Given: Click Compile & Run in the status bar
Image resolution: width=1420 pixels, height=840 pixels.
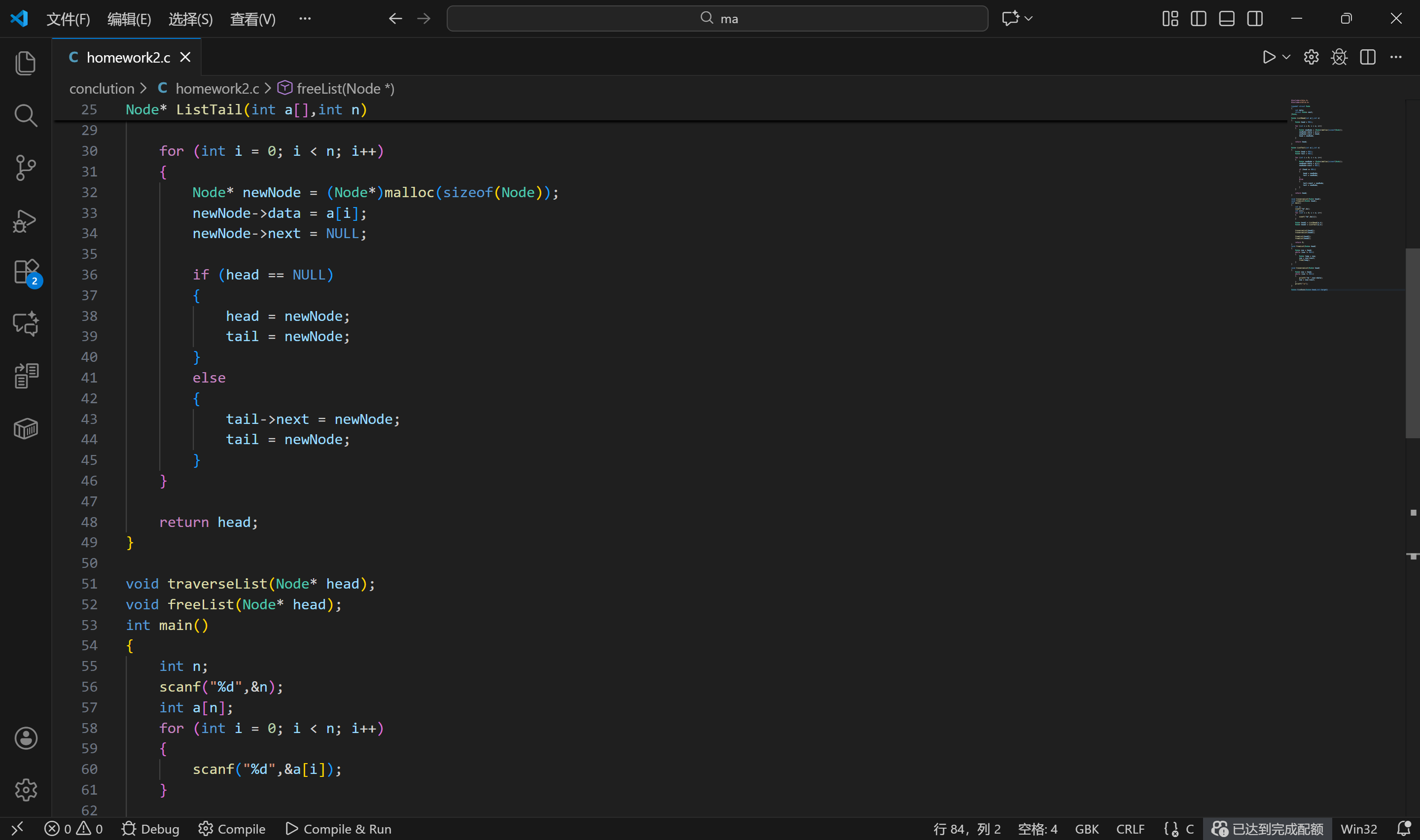Looking at the screenshot, I should coord(338,829).
